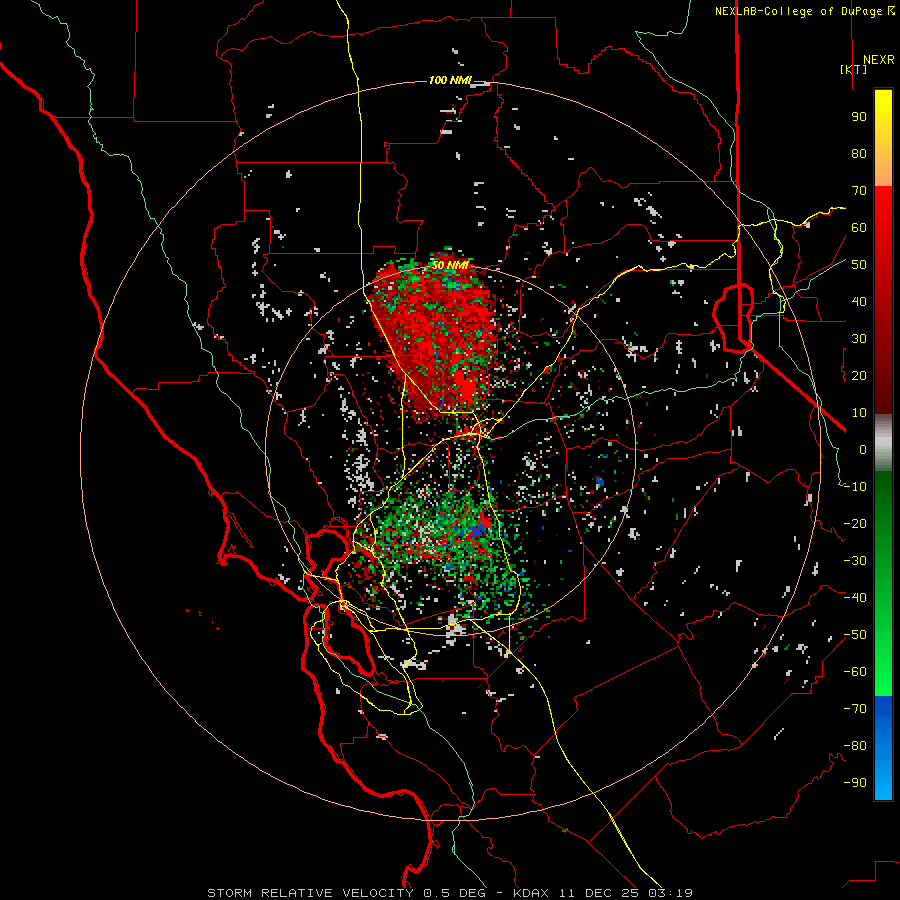This screenshot has width=900, height=900.
Task: Click the 90 value on velocity scale
Action: (859, 117)
